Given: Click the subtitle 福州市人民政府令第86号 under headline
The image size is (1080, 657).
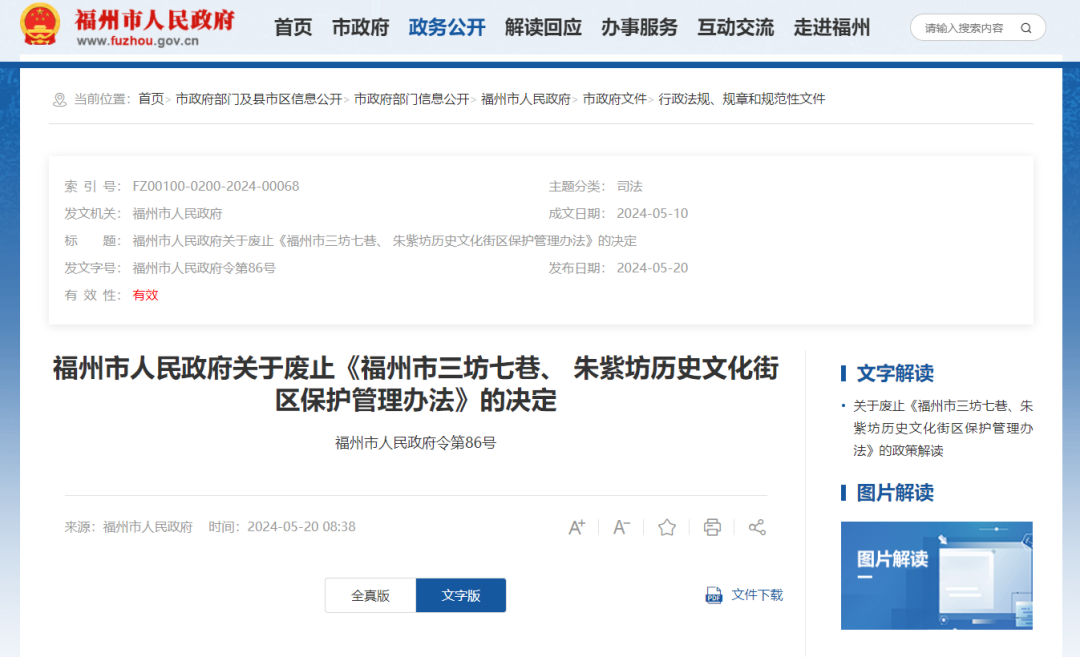Looking at the screenshot, I should 415,443.
